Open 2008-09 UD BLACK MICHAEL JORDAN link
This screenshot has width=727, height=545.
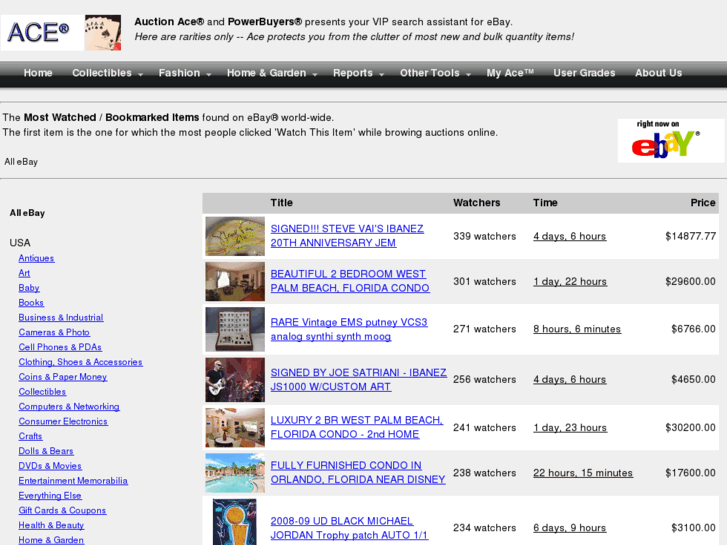349,528
